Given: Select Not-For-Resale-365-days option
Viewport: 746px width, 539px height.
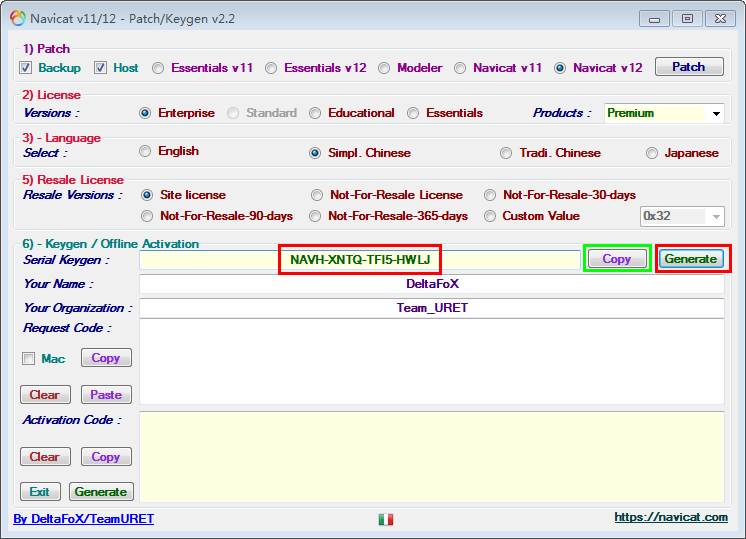Looking at the screenshot, I should [x=315, y=216].
